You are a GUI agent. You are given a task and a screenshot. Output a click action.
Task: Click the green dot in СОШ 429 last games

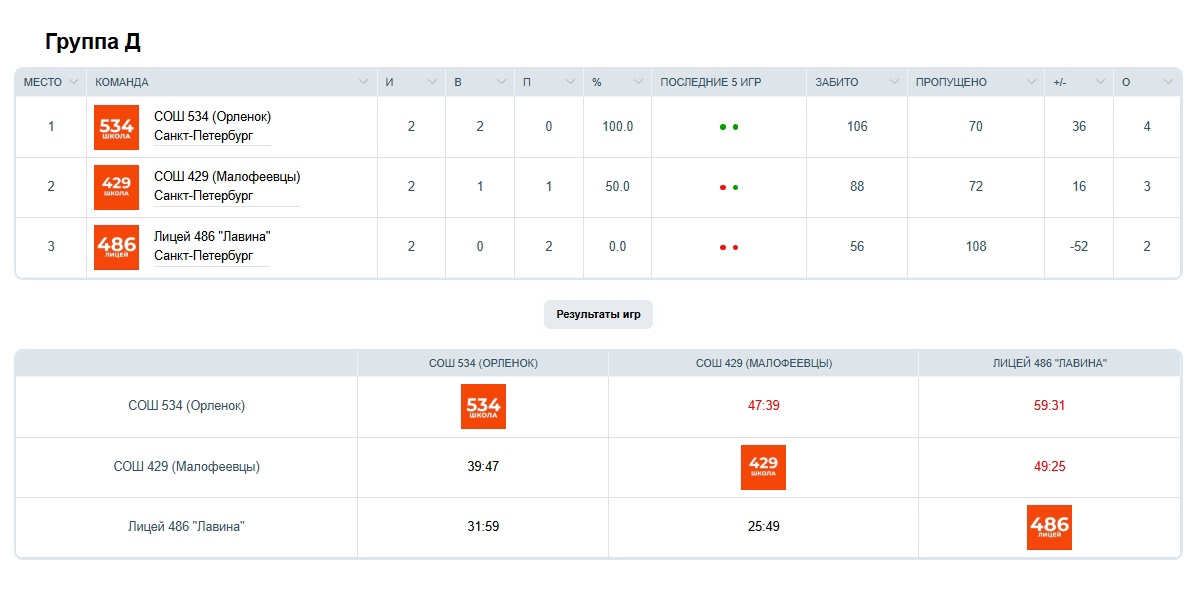[735, 187]
